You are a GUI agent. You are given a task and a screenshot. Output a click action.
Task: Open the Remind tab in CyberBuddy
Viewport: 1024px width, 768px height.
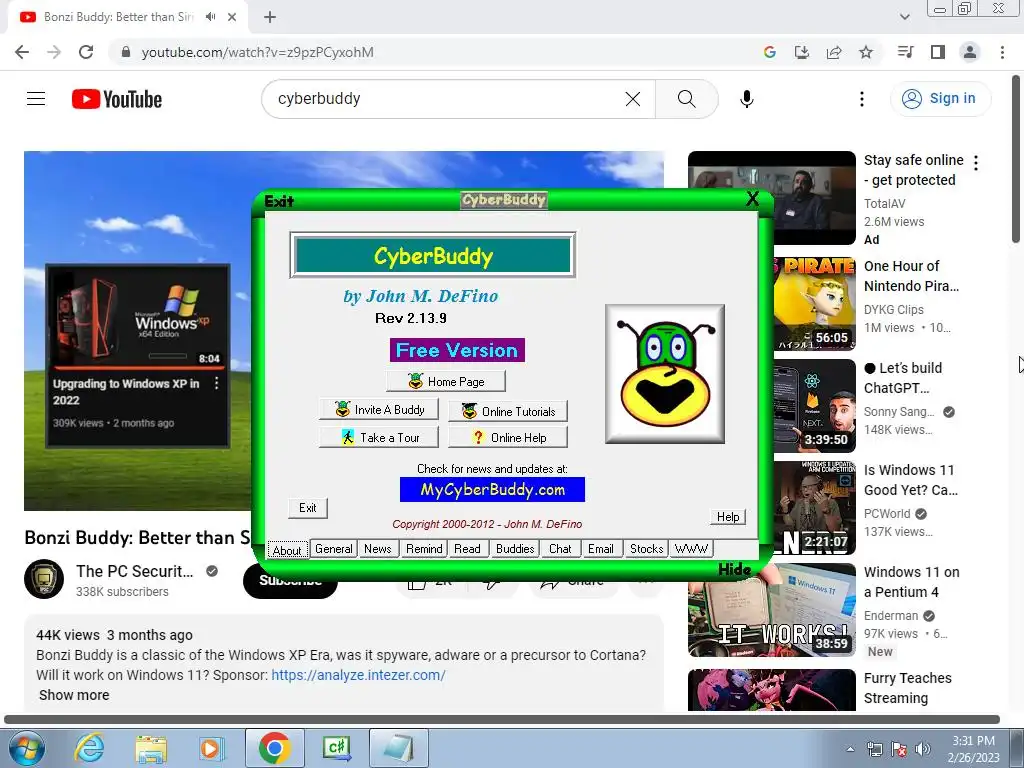pyautogui.click(x=424, y=549)
